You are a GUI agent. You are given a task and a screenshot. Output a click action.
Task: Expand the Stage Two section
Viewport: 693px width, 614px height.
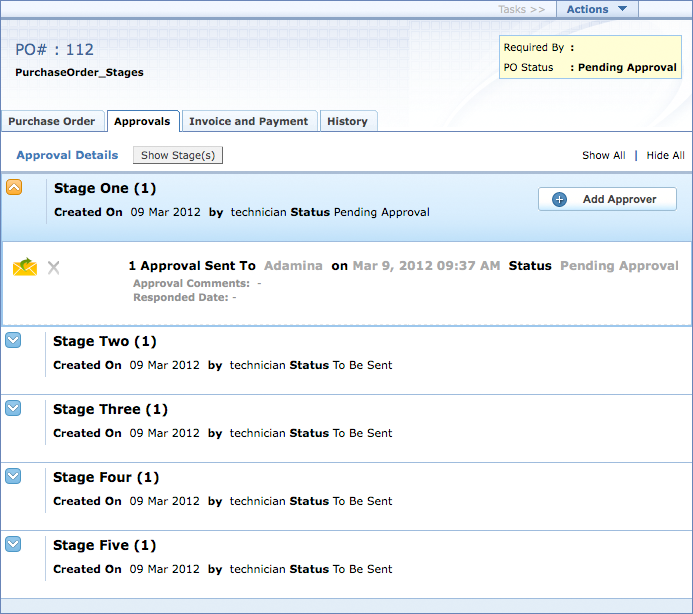13,340
